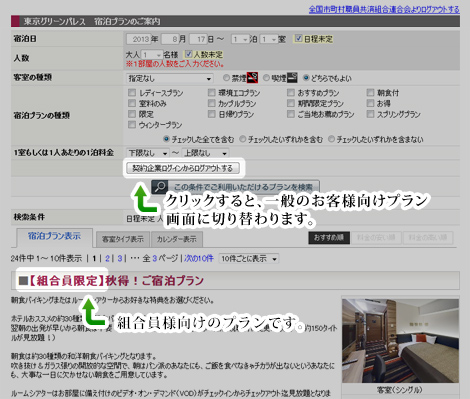
Task: Check the 日帰りプラン checkbox
Action: pyautogui.click(x=212, y=114)
